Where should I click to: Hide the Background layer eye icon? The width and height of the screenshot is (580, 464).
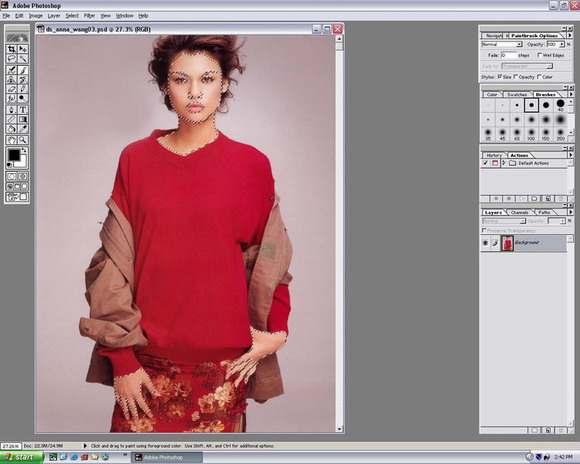pos(485,243)
